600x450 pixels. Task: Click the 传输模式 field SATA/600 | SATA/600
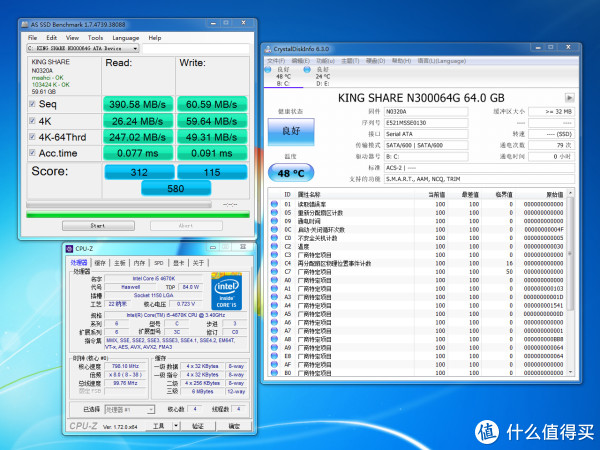point(426,145)
